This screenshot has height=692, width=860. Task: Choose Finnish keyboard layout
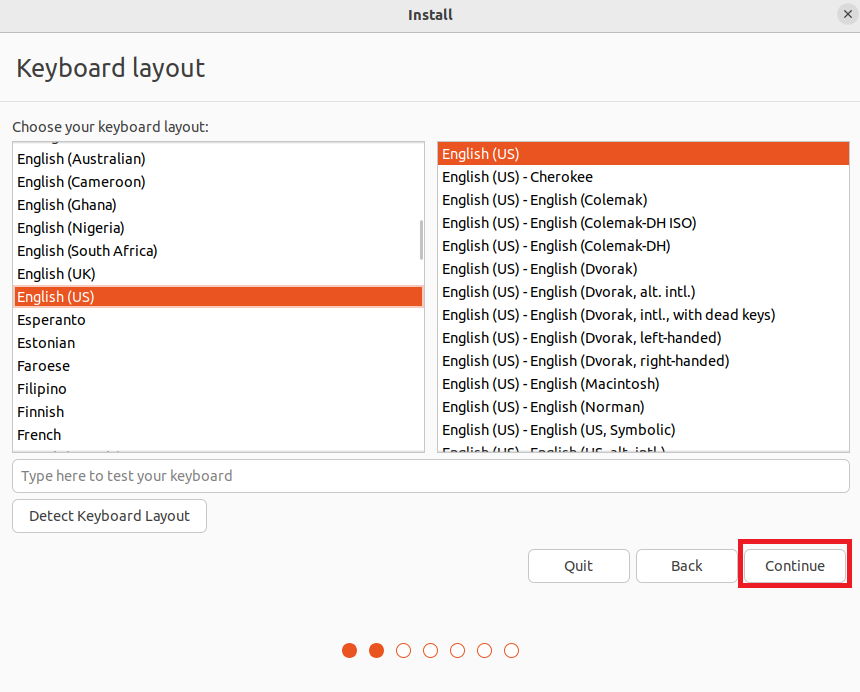tap(218, 412)
